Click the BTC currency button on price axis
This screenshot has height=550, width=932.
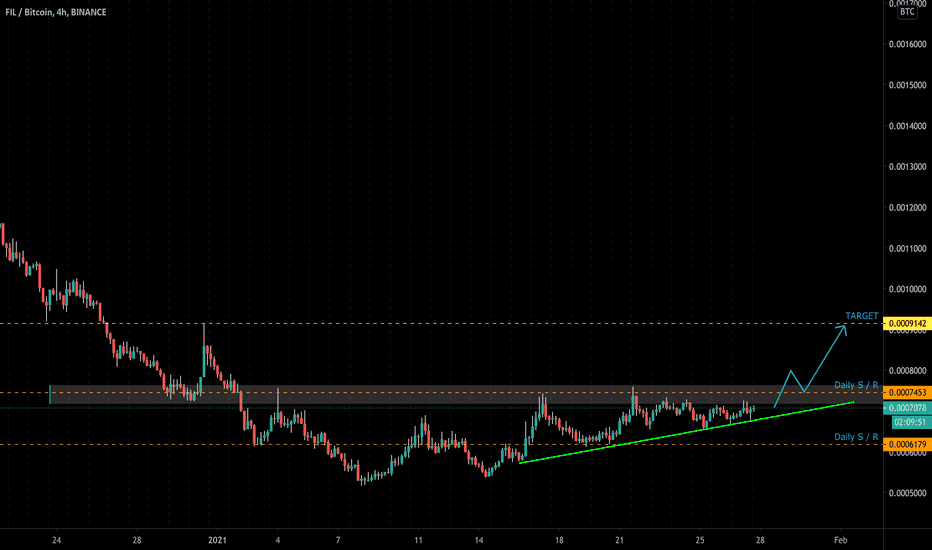click(x=907, y=12)
